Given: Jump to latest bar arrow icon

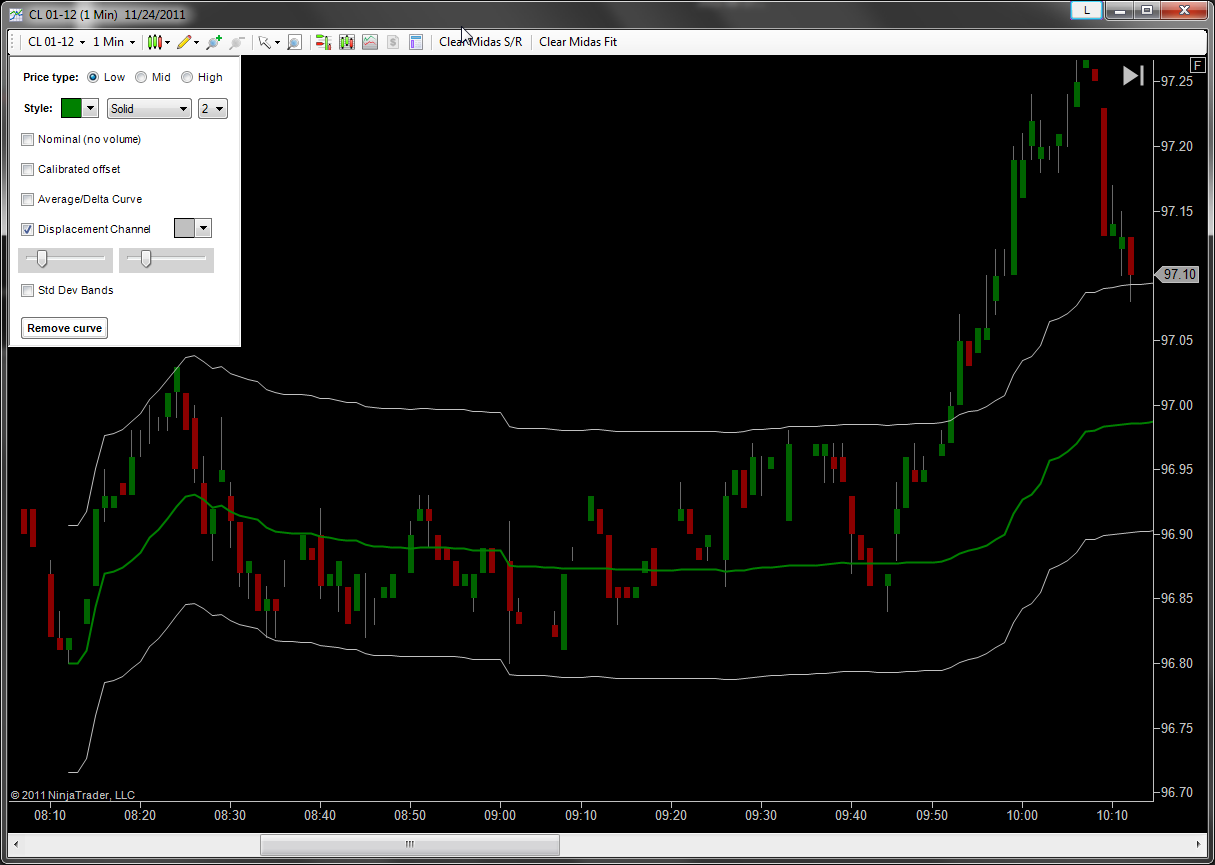Looking at the screenshot, I should tap(1132, 76).
